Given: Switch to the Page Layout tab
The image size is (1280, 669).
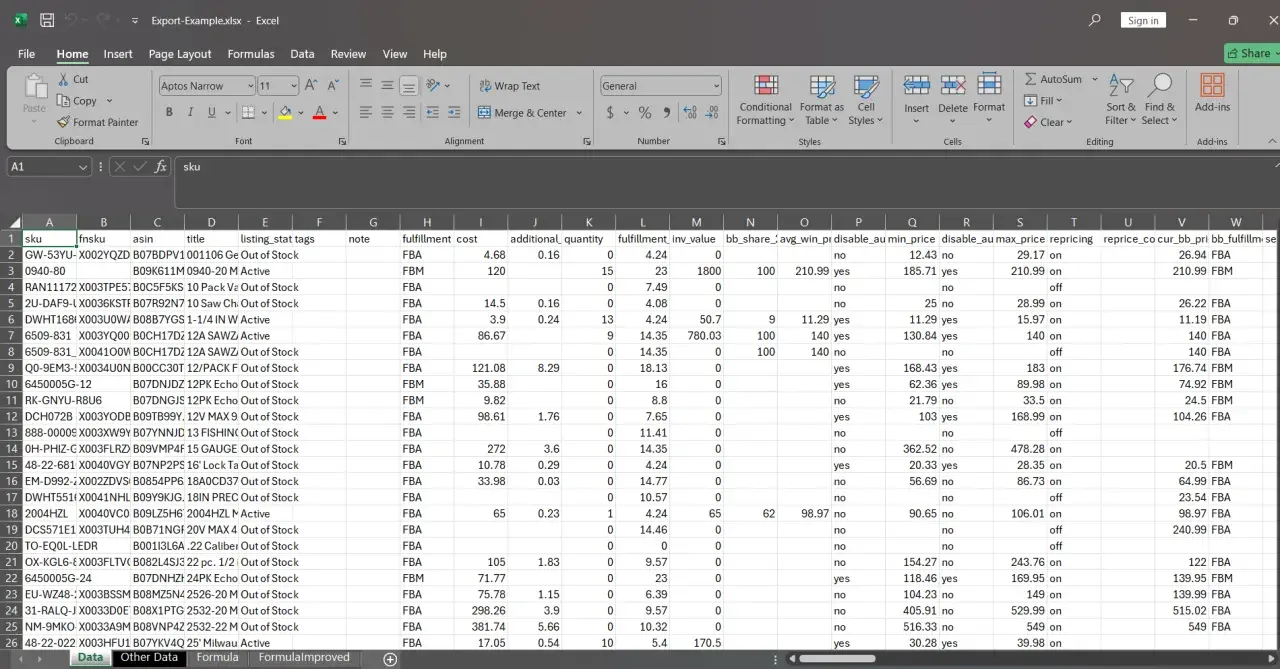Looking at the screenshot, I should coord(180,54).
